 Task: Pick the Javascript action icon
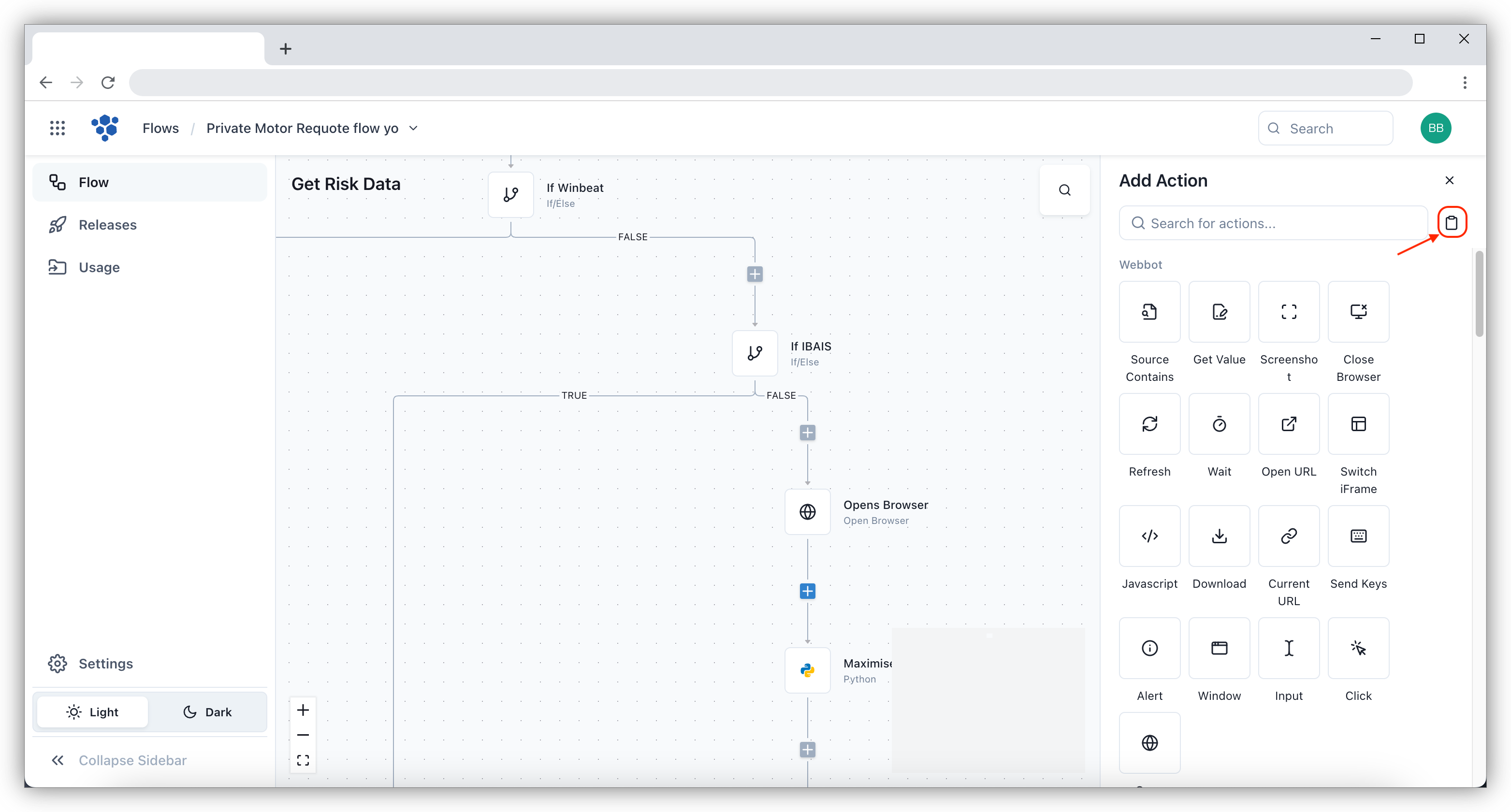click(1149, 536)
